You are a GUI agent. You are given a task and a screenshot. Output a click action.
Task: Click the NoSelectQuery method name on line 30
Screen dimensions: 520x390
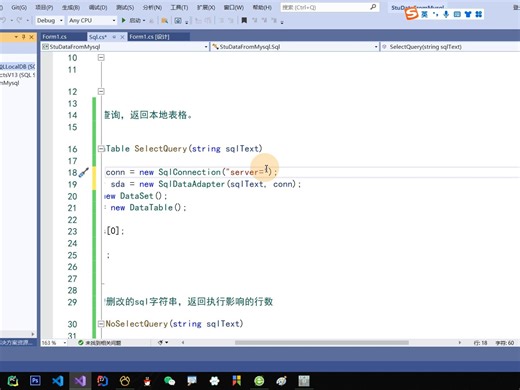pyautogui.click(x=137, y=324)
